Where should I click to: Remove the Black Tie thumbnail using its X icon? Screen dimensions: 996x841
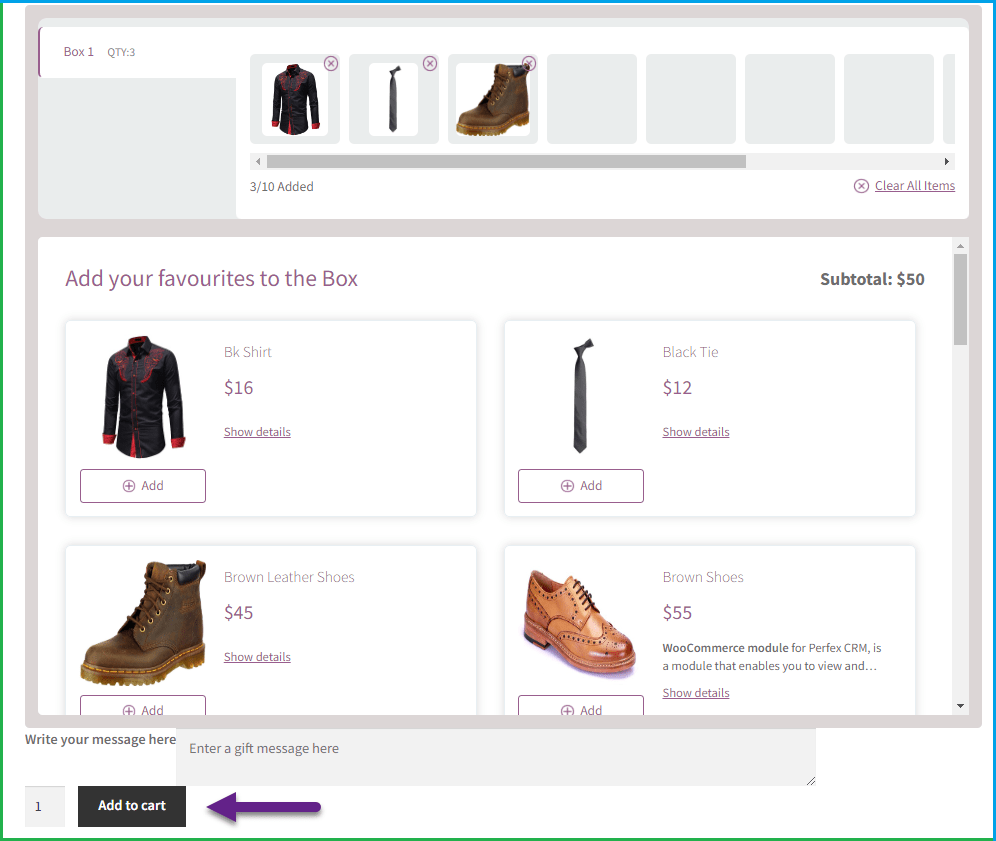point(430,63)
